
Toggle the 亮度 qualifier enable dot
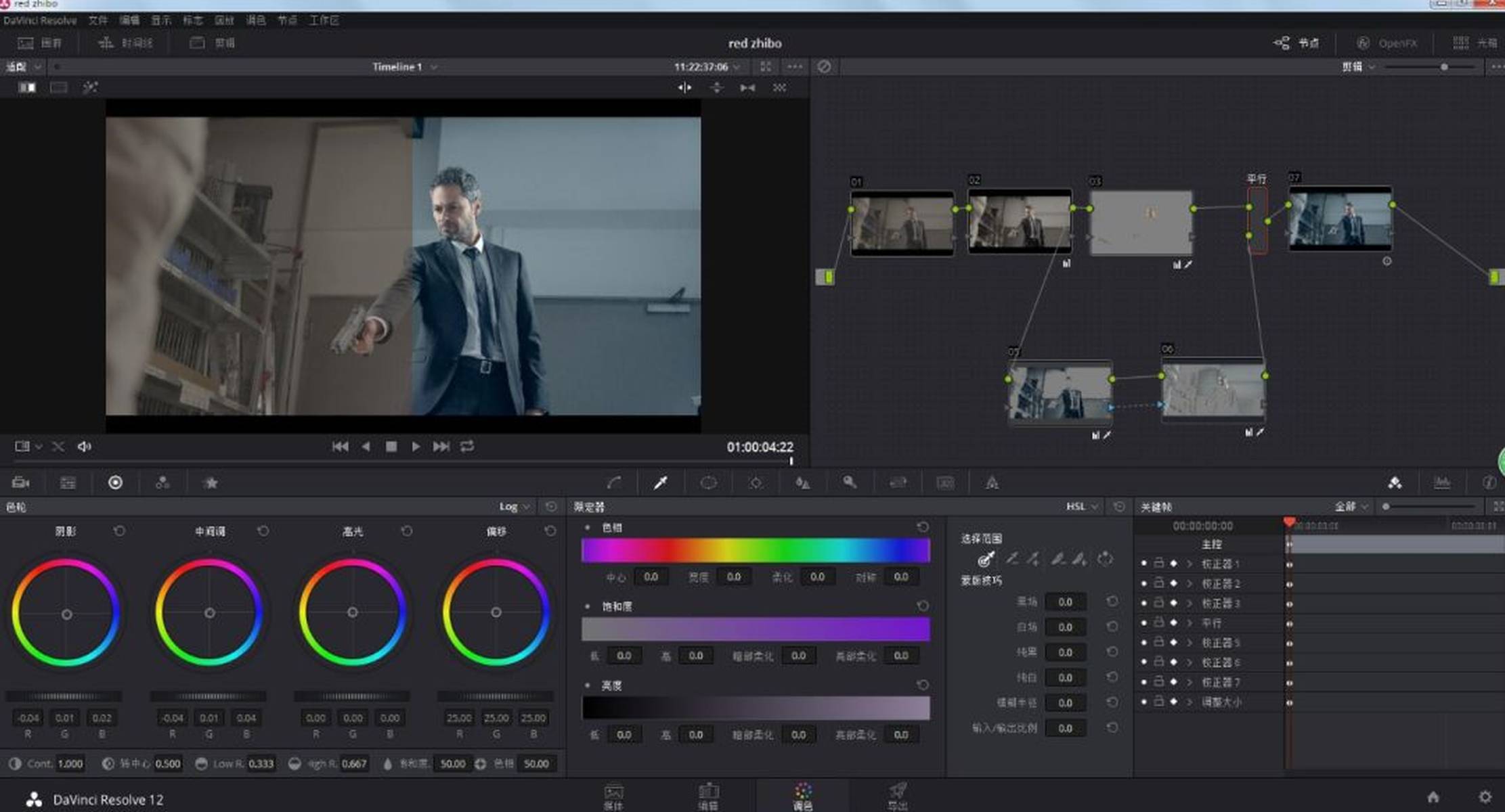point(588,685)
